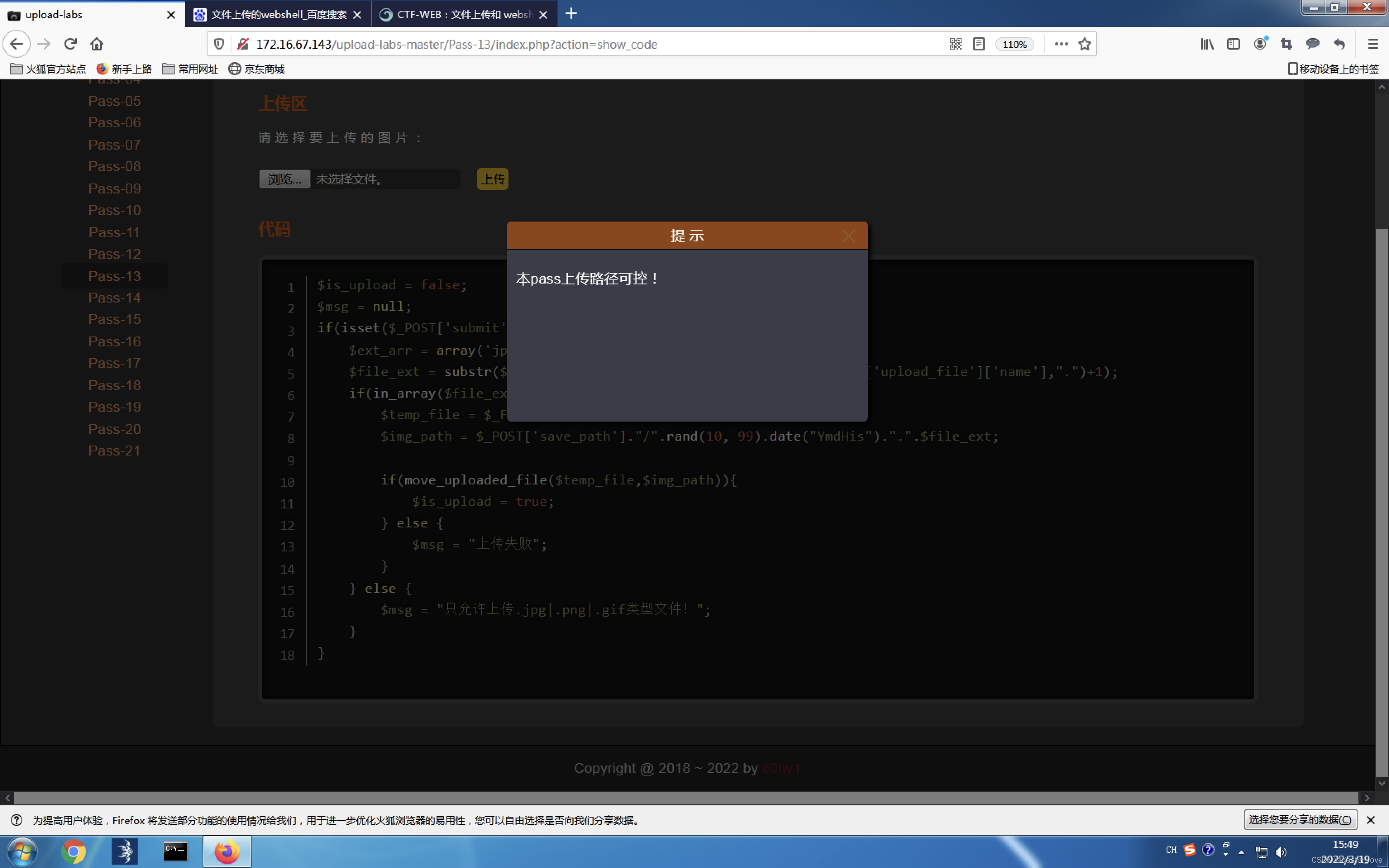
Task: Show hidden system tray icons arrow
Action: click(x=1241, y=852)
